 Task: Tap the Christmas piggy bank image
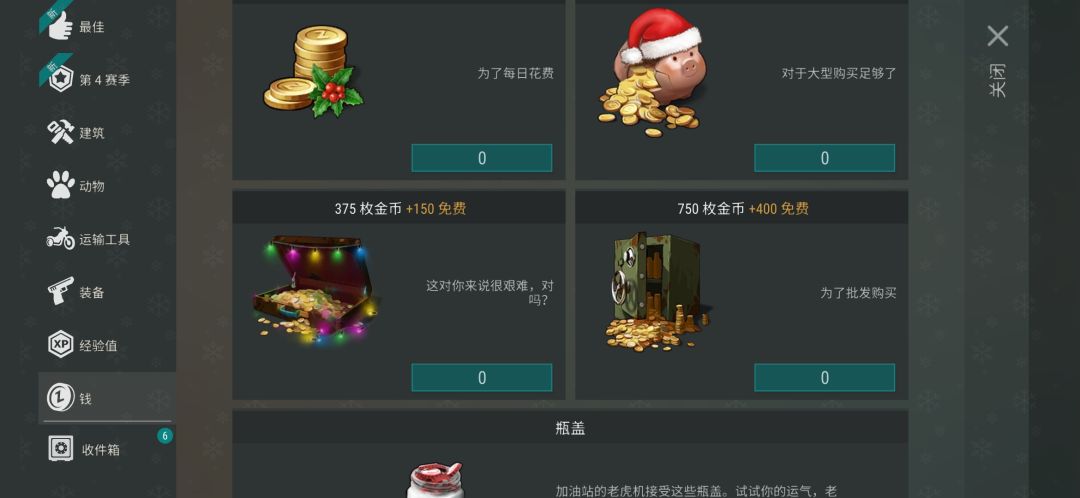(x=651, y=72)
